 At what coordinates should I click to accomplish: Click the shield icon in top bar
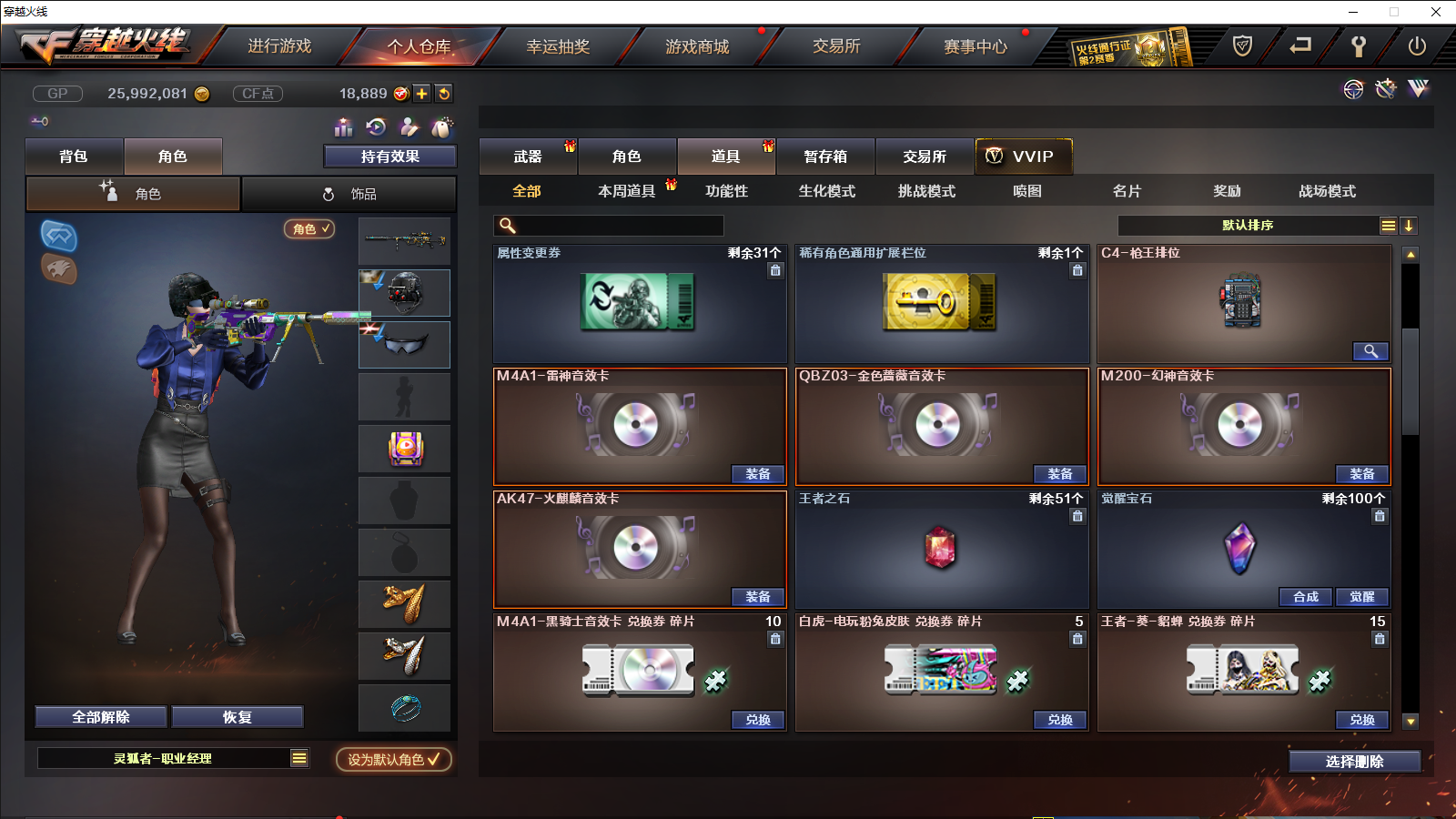1242,45
